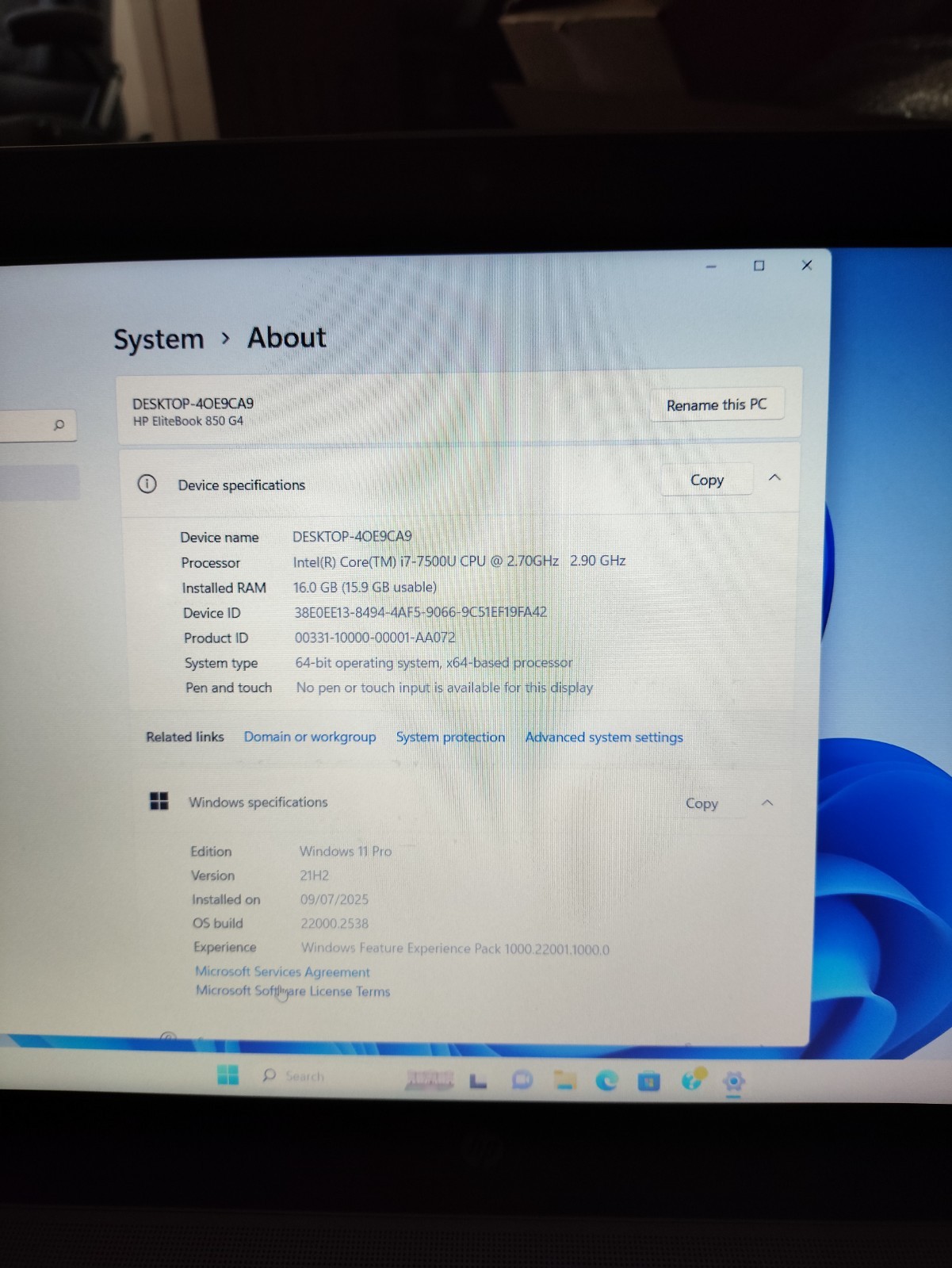The image size is (952, 1268).
Task: Maximize the Settings window
Action: pyautogui.click(x=759, y=266)
